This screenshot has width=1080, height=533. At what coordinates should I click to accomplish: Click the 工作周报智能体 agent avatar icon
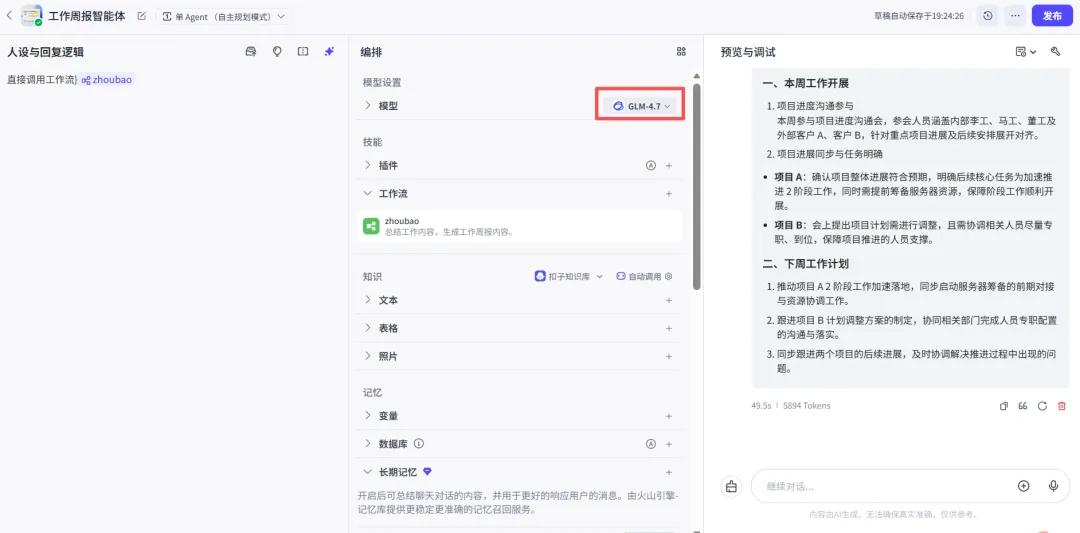[x=32, y=16]
